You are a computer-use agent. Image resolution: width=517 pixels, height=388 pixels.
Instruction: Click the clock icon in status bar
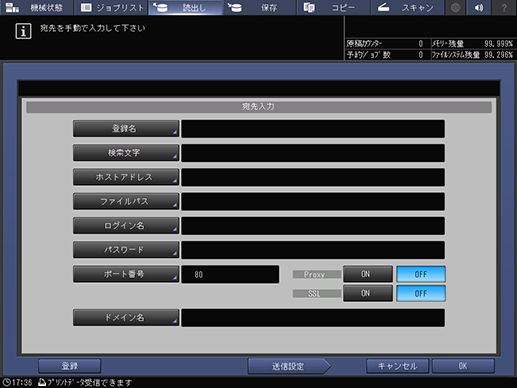[6, 382]
